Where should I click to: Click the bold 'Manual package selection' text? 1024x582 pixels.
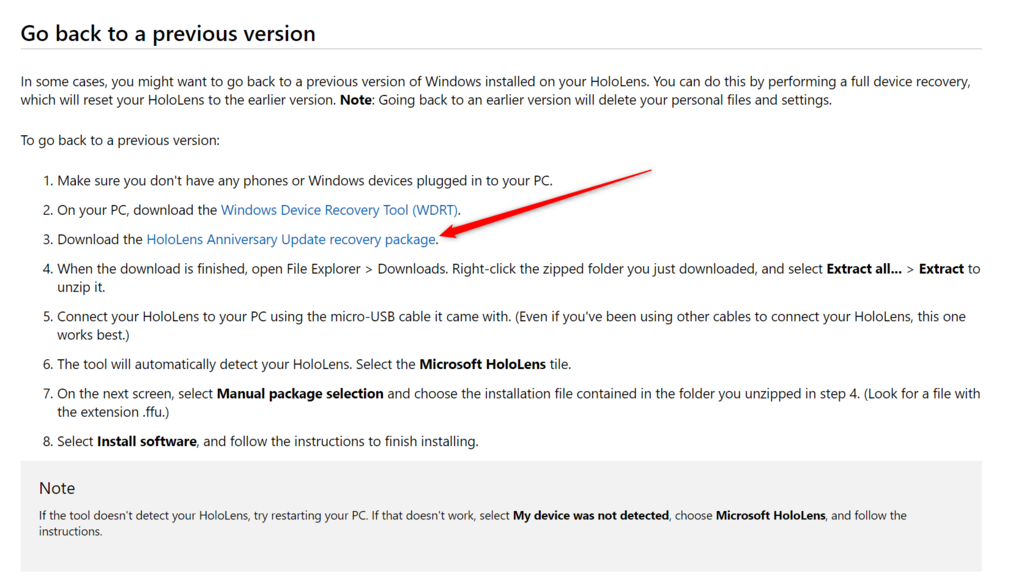coord(300,394)
